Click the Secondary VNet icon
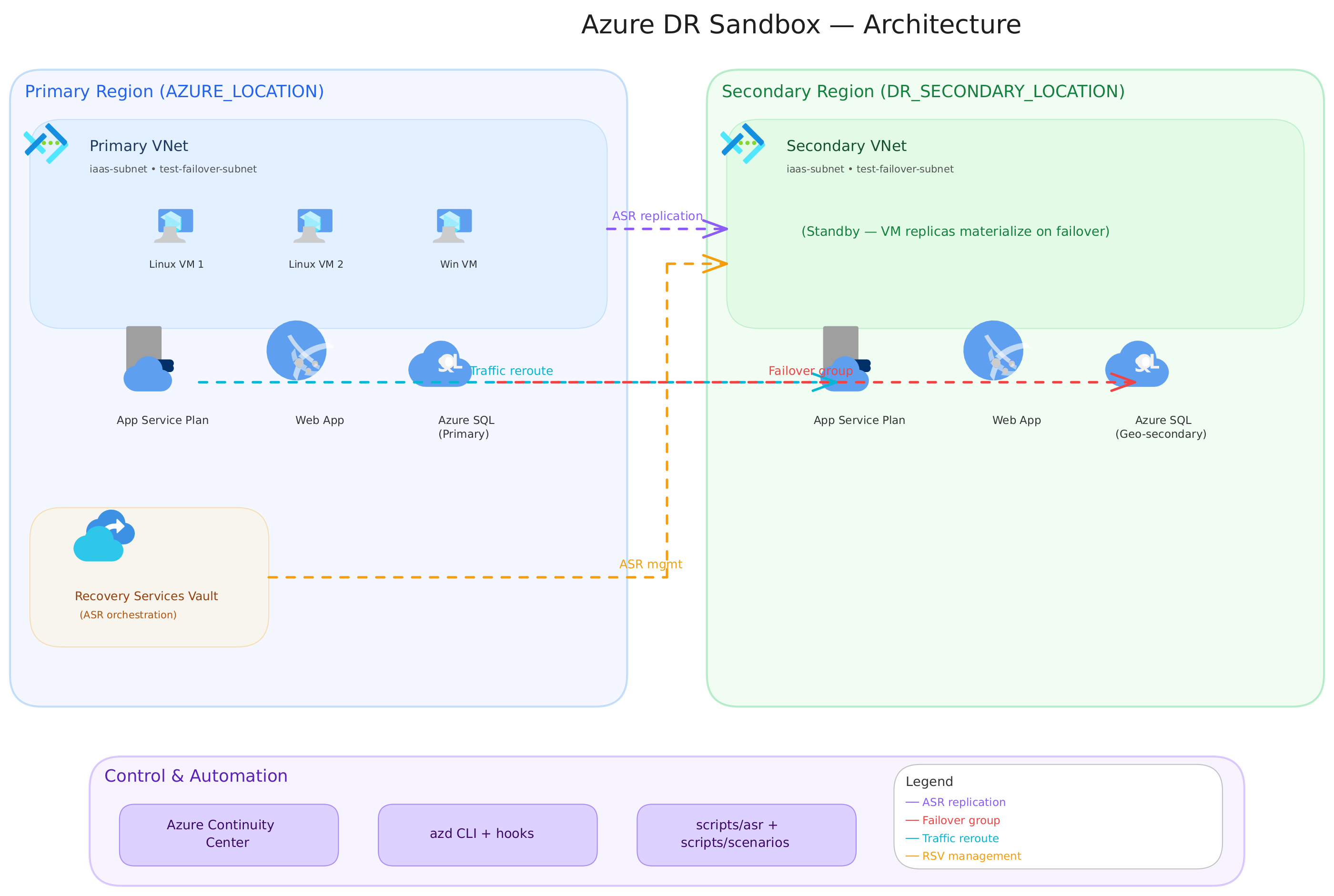 click(743, 143)
